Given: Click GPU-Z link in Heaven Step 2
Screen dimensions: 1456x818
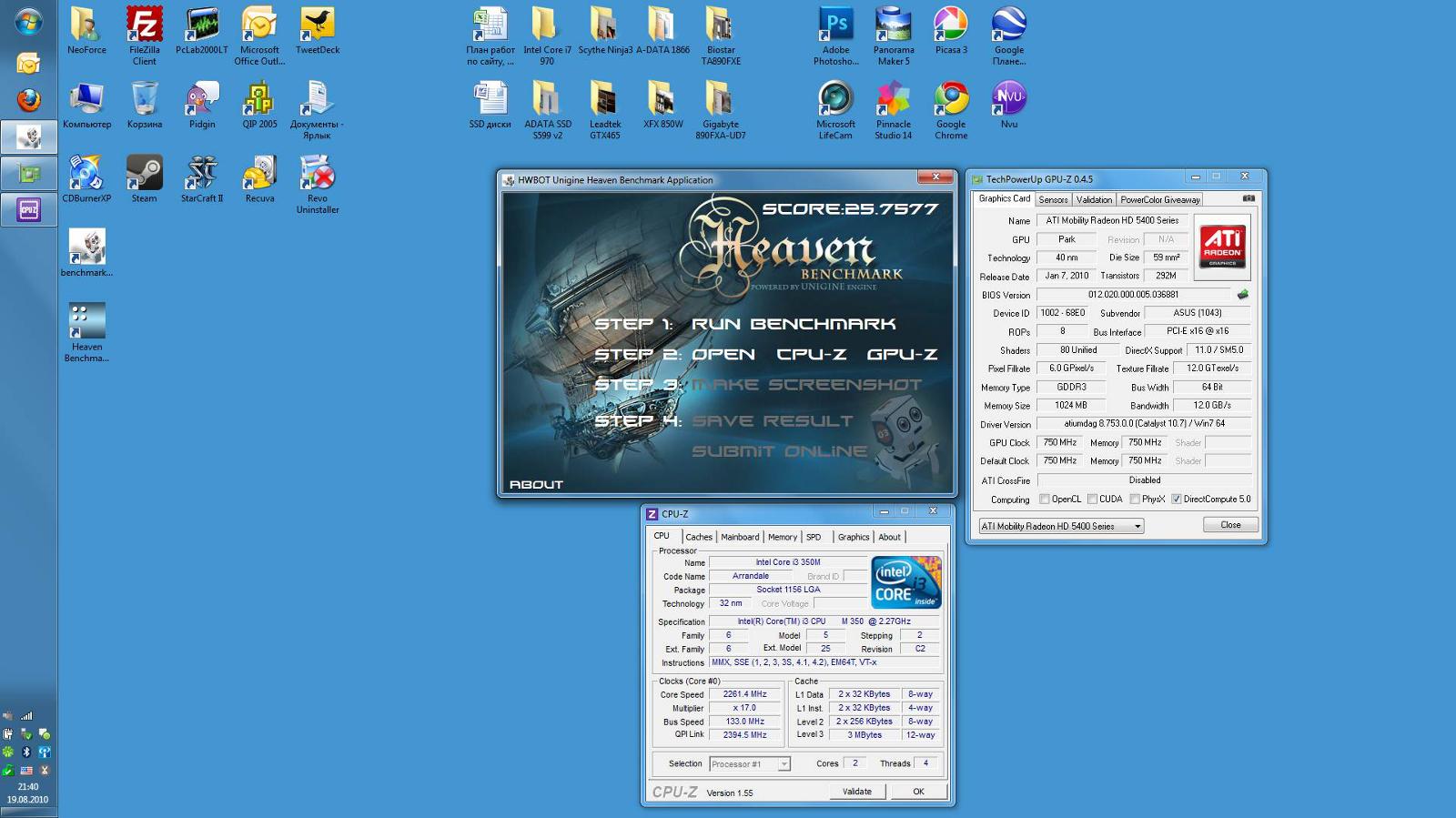Looking at the screenshot, I should click(x=902, y=355).
